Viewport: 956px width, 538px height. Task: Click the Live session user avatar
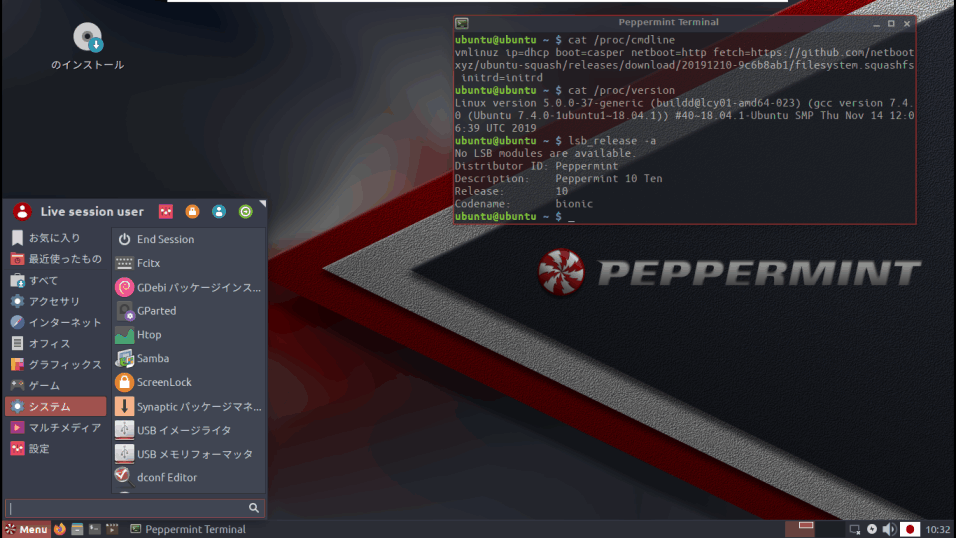point(22,212)
